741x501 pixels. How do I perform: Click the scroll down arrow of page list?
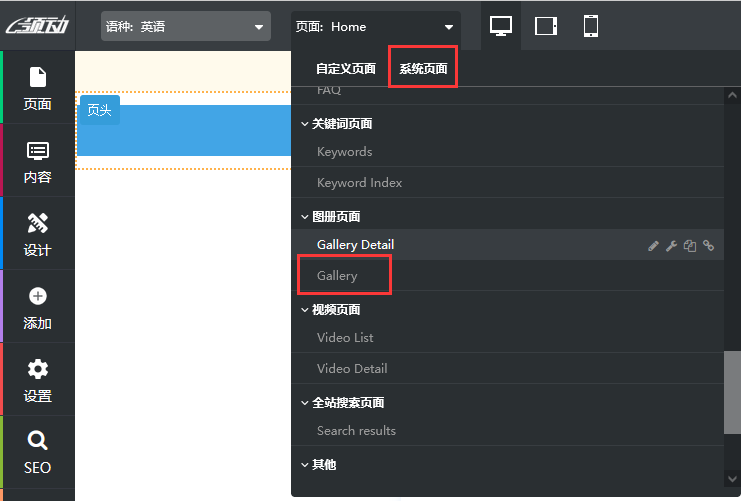[732, 478]
